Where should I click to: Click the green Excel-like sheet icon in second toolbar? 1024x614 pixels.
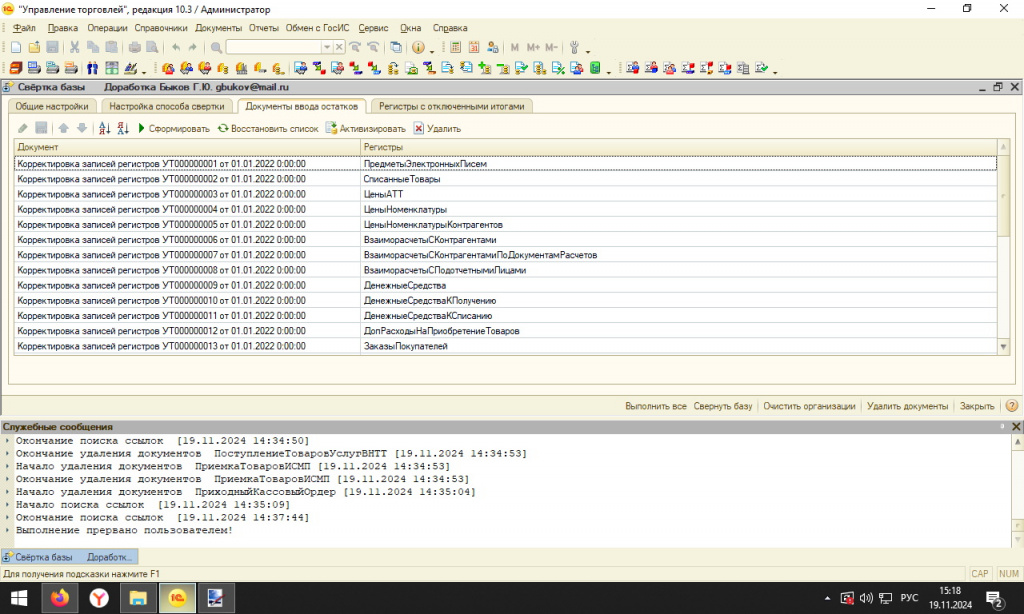pos(112,68)
